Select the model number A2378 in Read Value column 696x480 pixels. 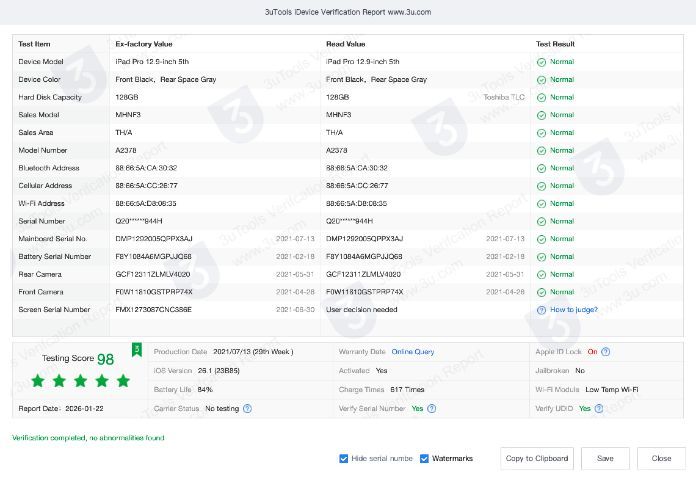[x=336, y=150]
